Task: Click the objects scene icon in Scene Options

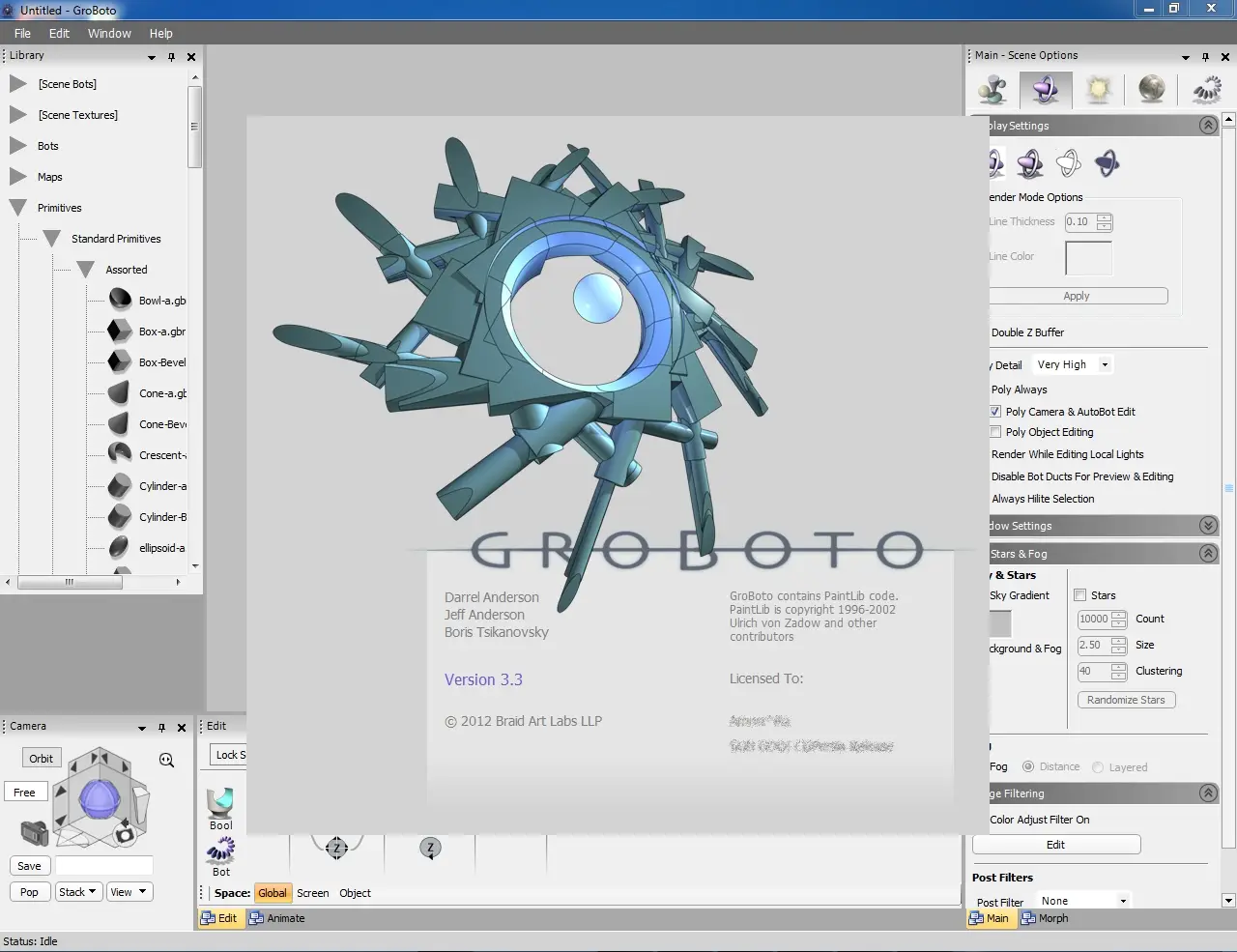Action: (x=992, y=90)
